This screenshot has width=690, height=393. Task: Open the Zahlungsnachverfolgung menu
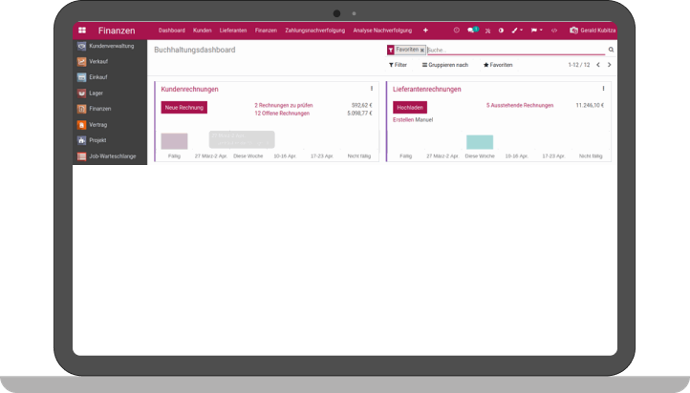pyautogui.click(x=315, y=30)
